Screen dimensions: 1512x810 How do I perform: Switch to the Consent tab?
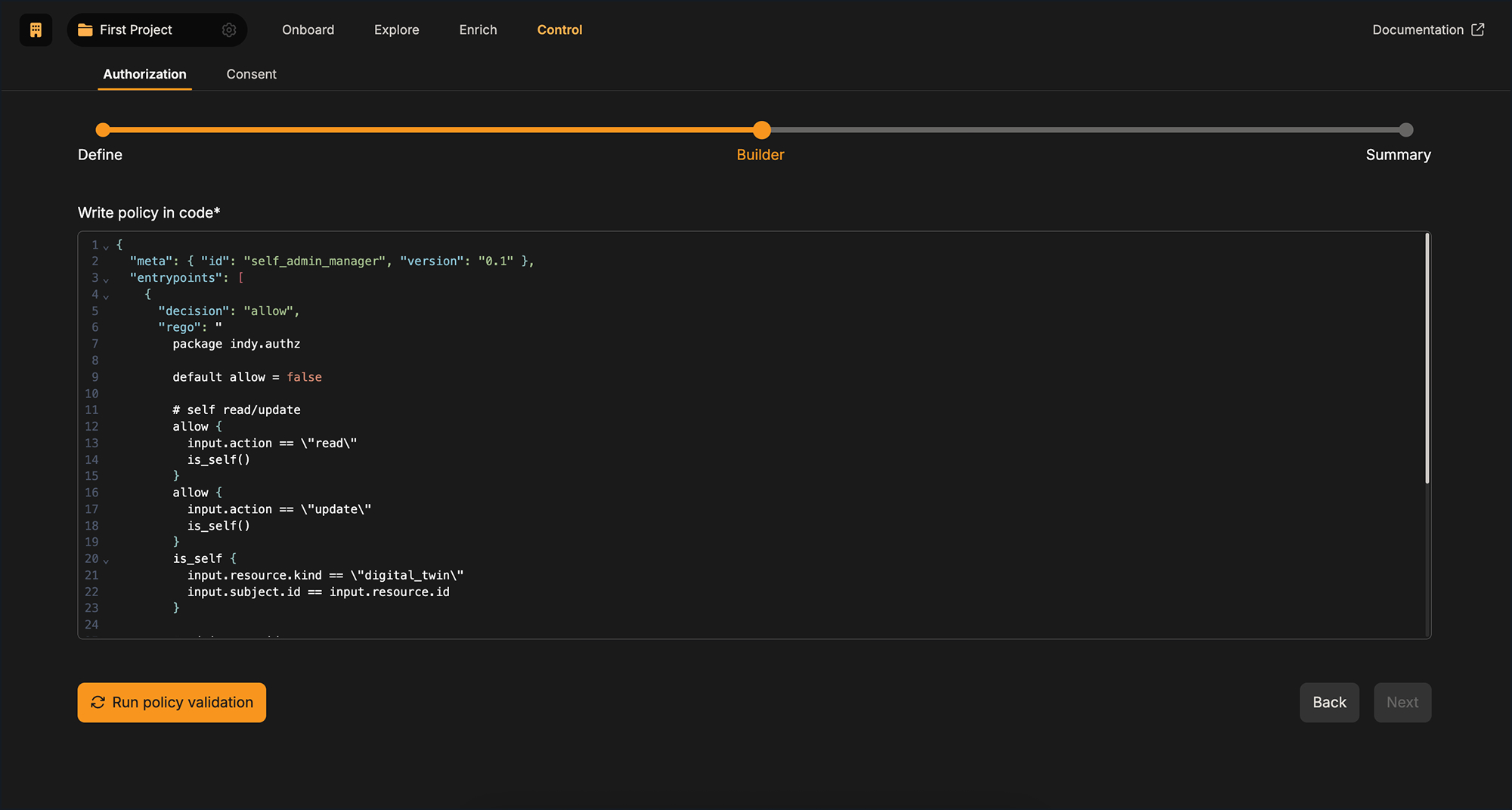(251, 74)
